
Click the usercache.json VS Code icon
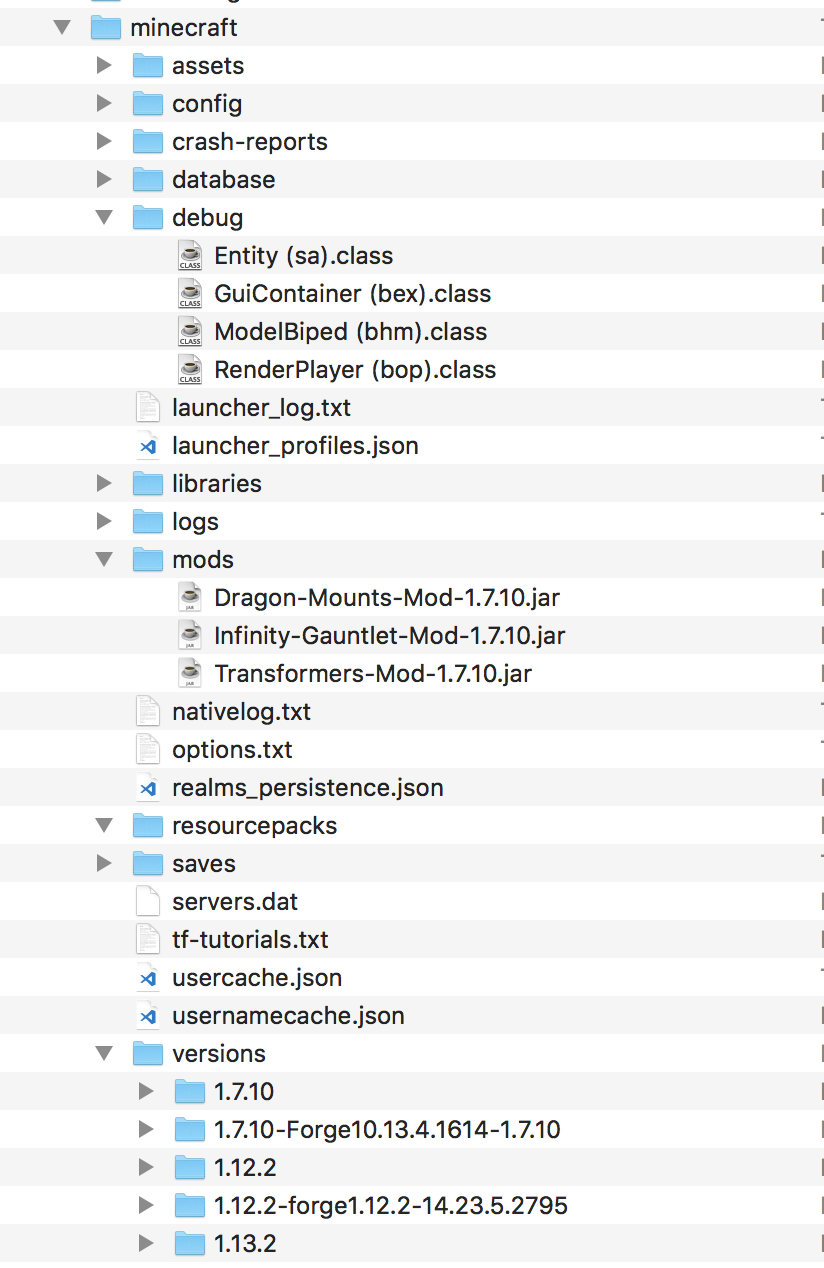click(147, 977)
